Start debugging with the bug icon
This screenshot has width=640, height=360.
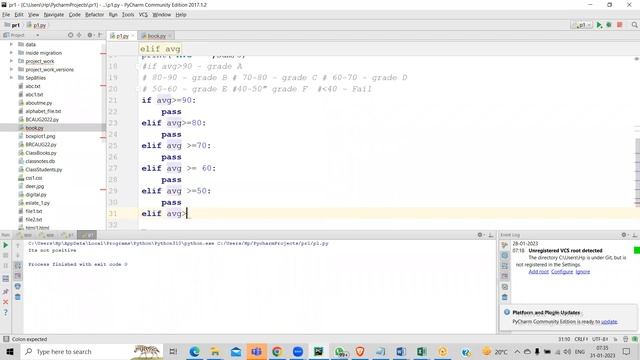(x=609, y=25)
